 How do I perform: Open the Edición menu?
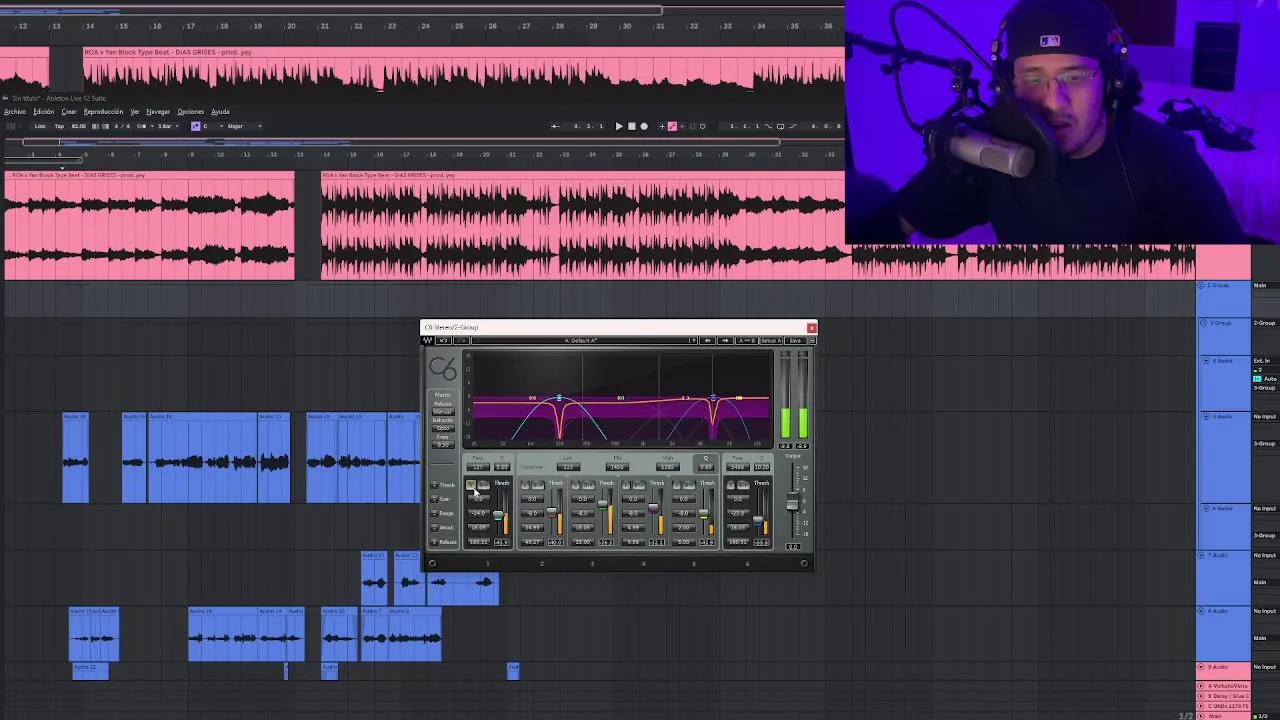43,112
